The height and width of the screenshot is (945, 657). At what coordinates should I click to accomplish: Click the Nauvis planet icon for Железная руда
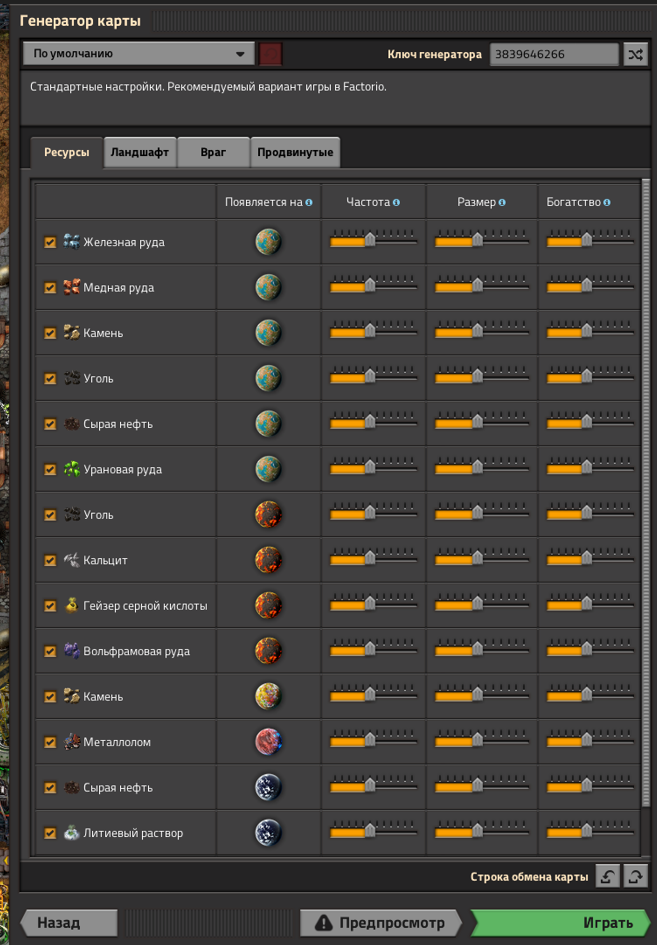coord(268,242)
